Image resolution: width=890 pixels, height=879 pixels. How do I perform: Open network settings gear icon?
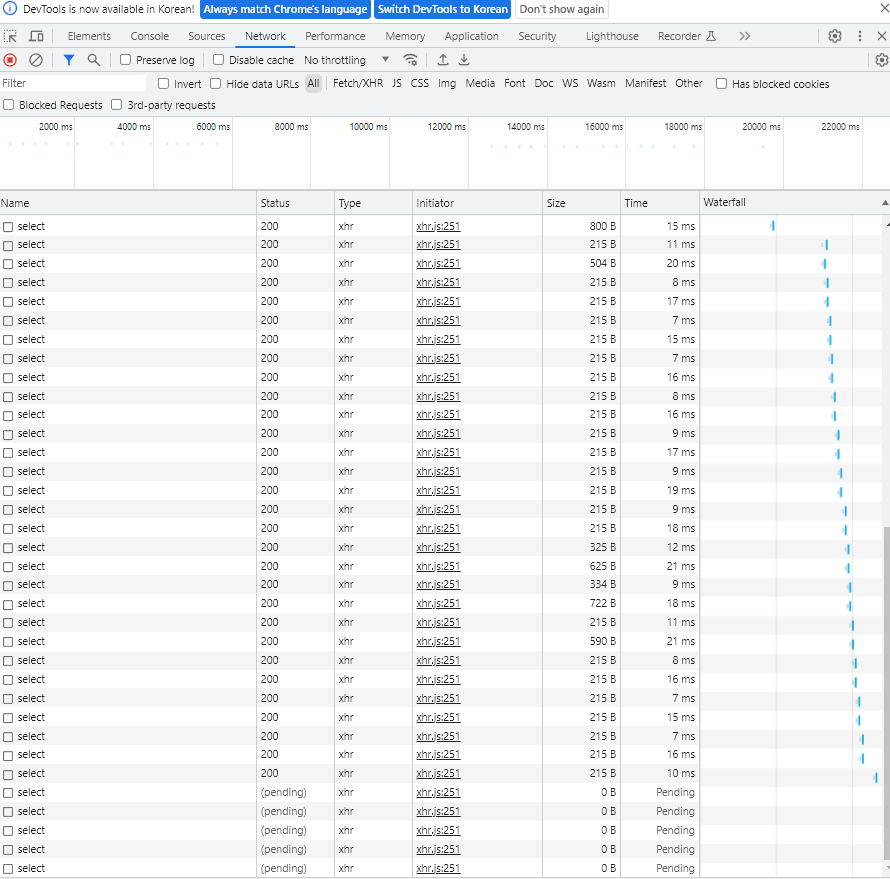click(881, 60)
